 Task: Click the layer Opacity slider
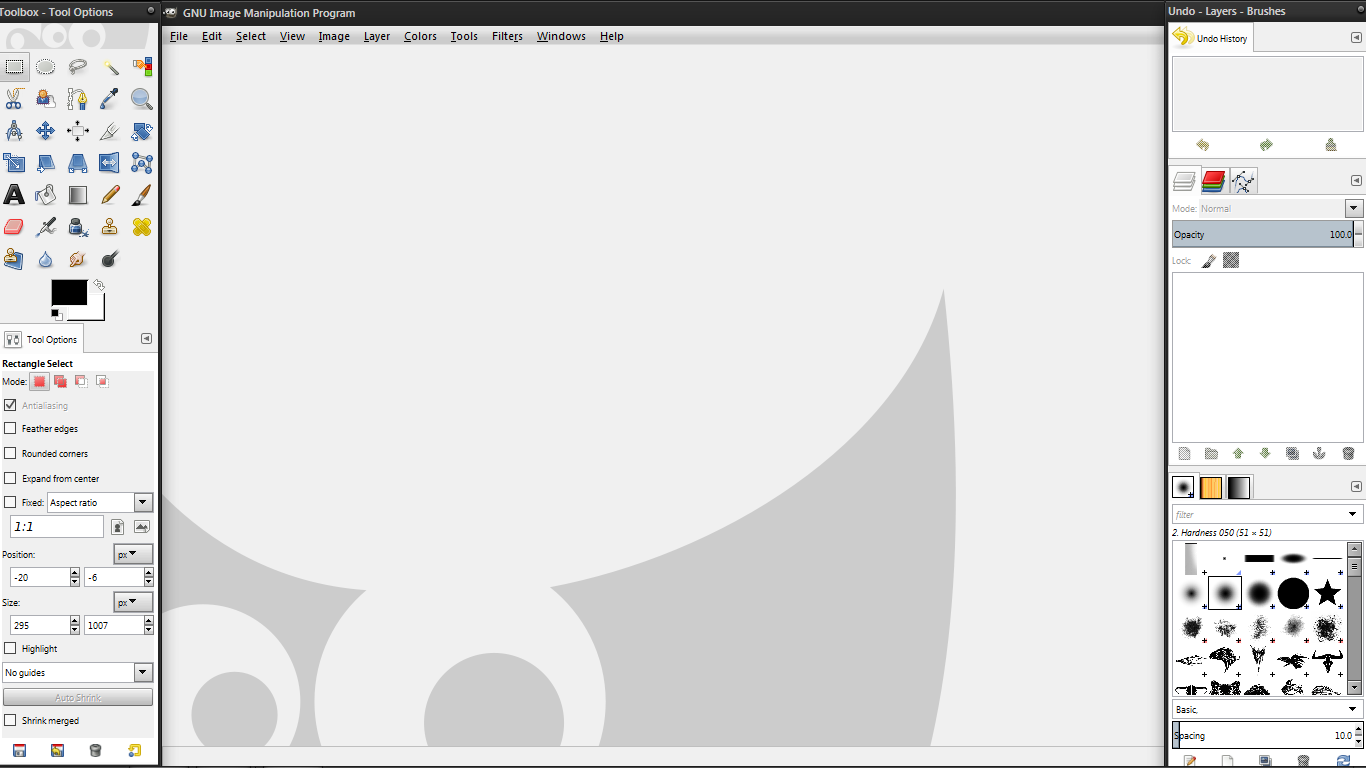pos(1262,234)
